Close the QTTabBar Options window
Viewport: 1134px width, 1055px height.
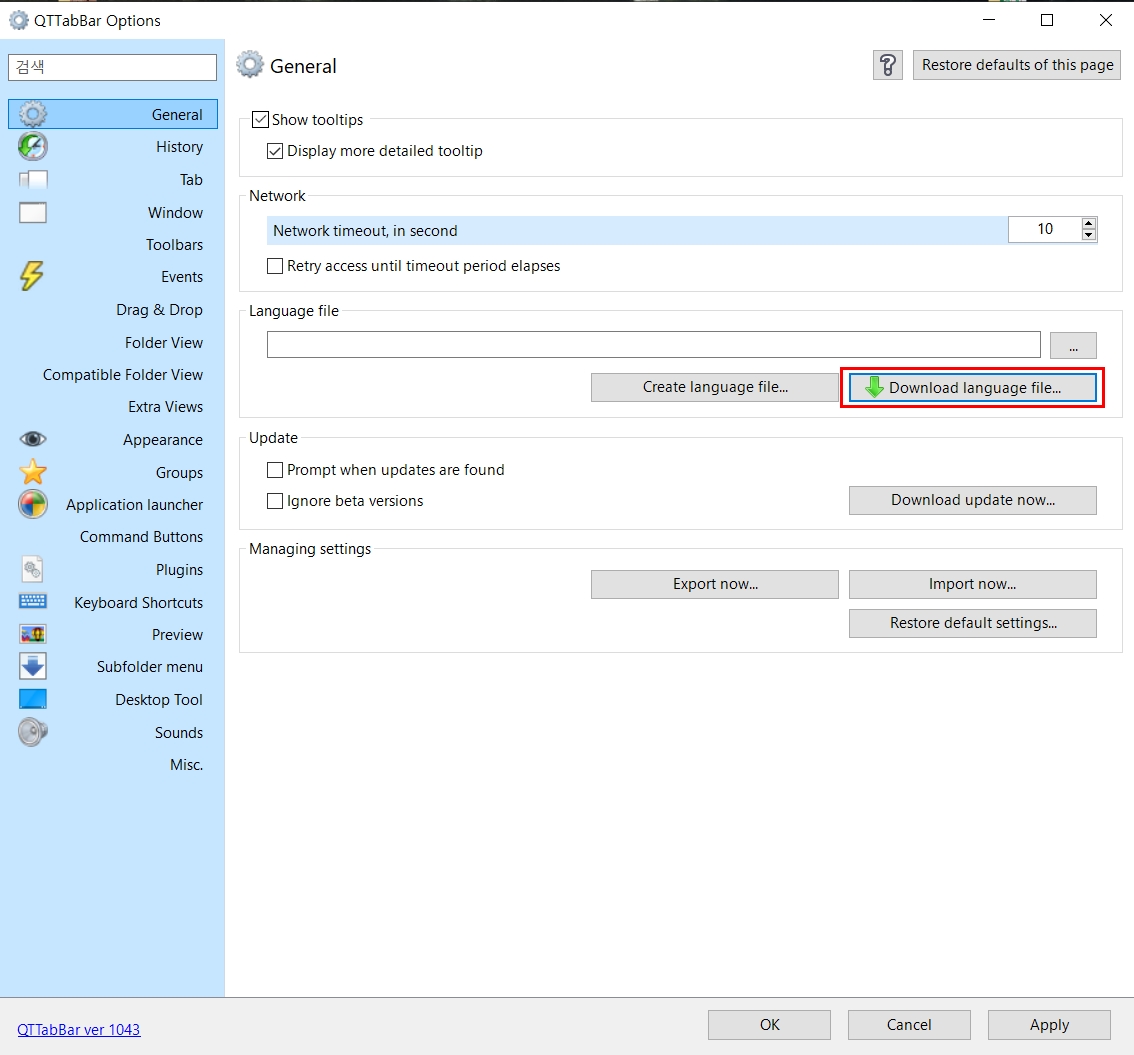tap(1105, 20)
